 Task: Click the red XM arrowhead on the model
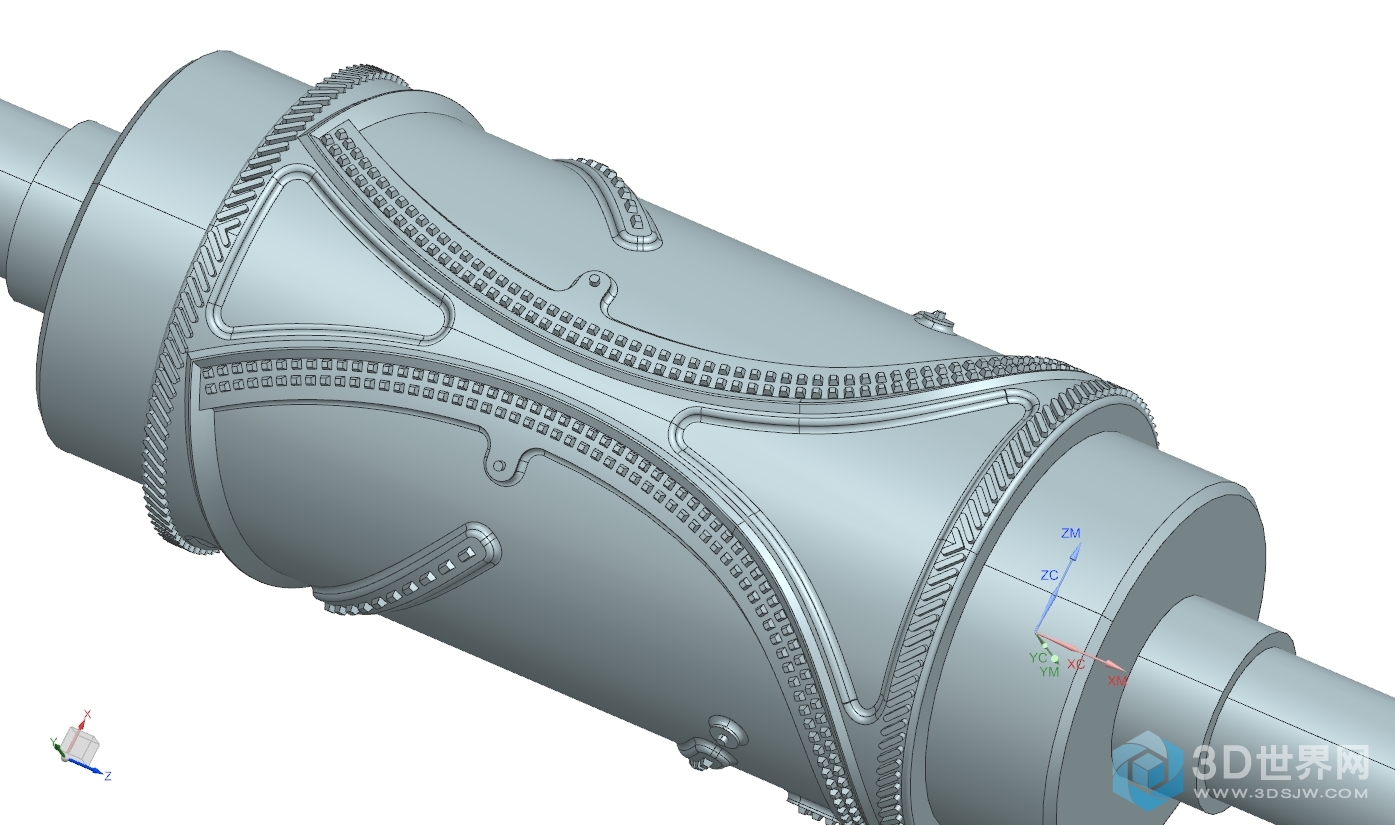(x=1117, y=668)
